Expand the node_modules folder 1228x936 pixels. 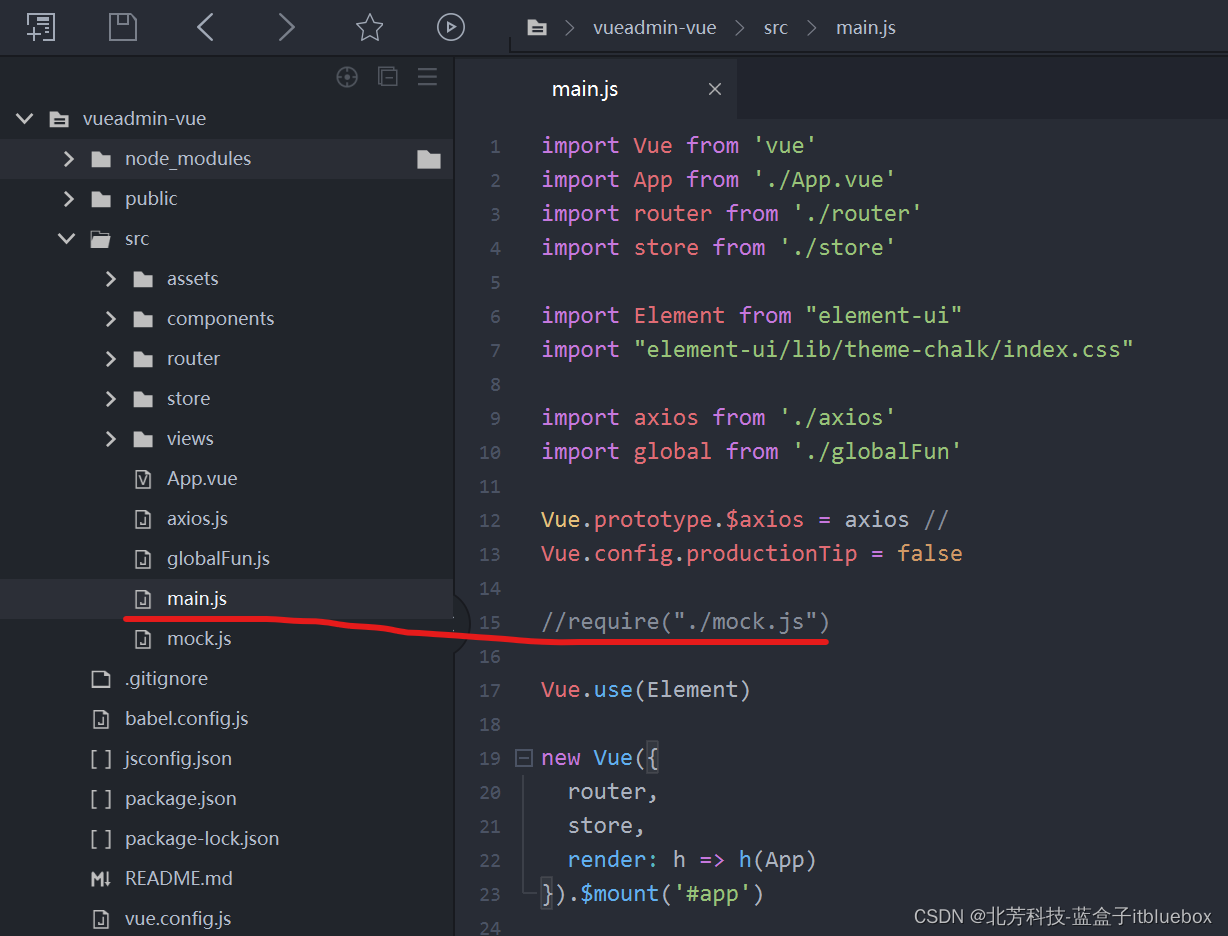(68, 159)
